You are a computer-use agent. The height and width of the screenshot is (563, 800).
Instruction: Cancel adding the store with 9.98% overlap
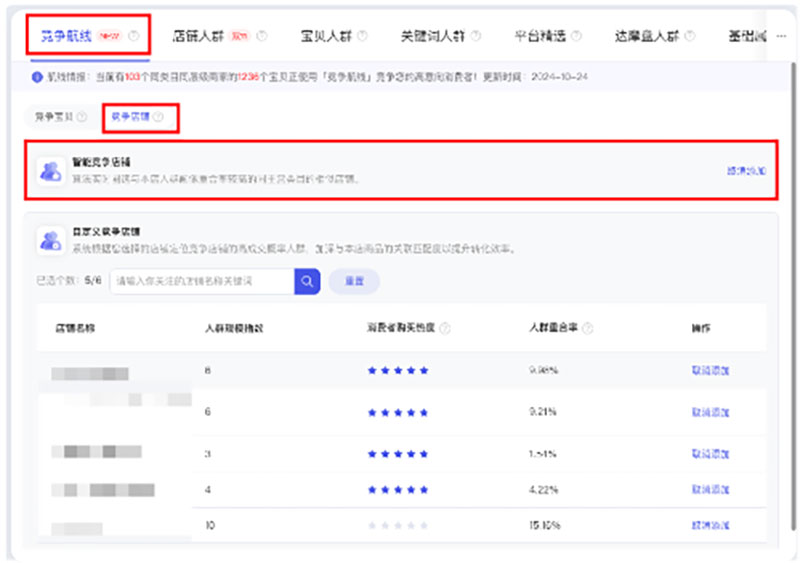710,370
